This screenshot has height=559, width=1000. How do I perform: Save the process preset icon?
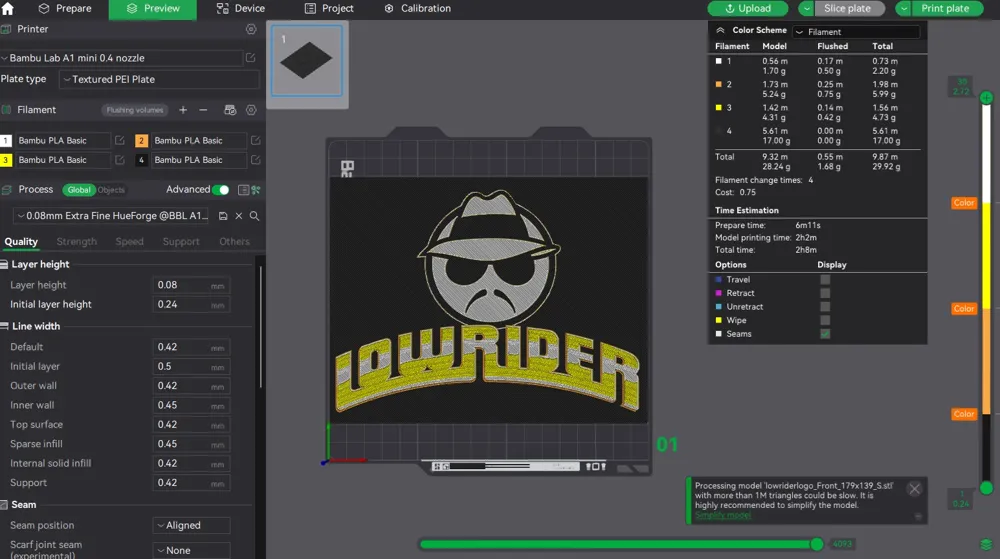point(223,216)
